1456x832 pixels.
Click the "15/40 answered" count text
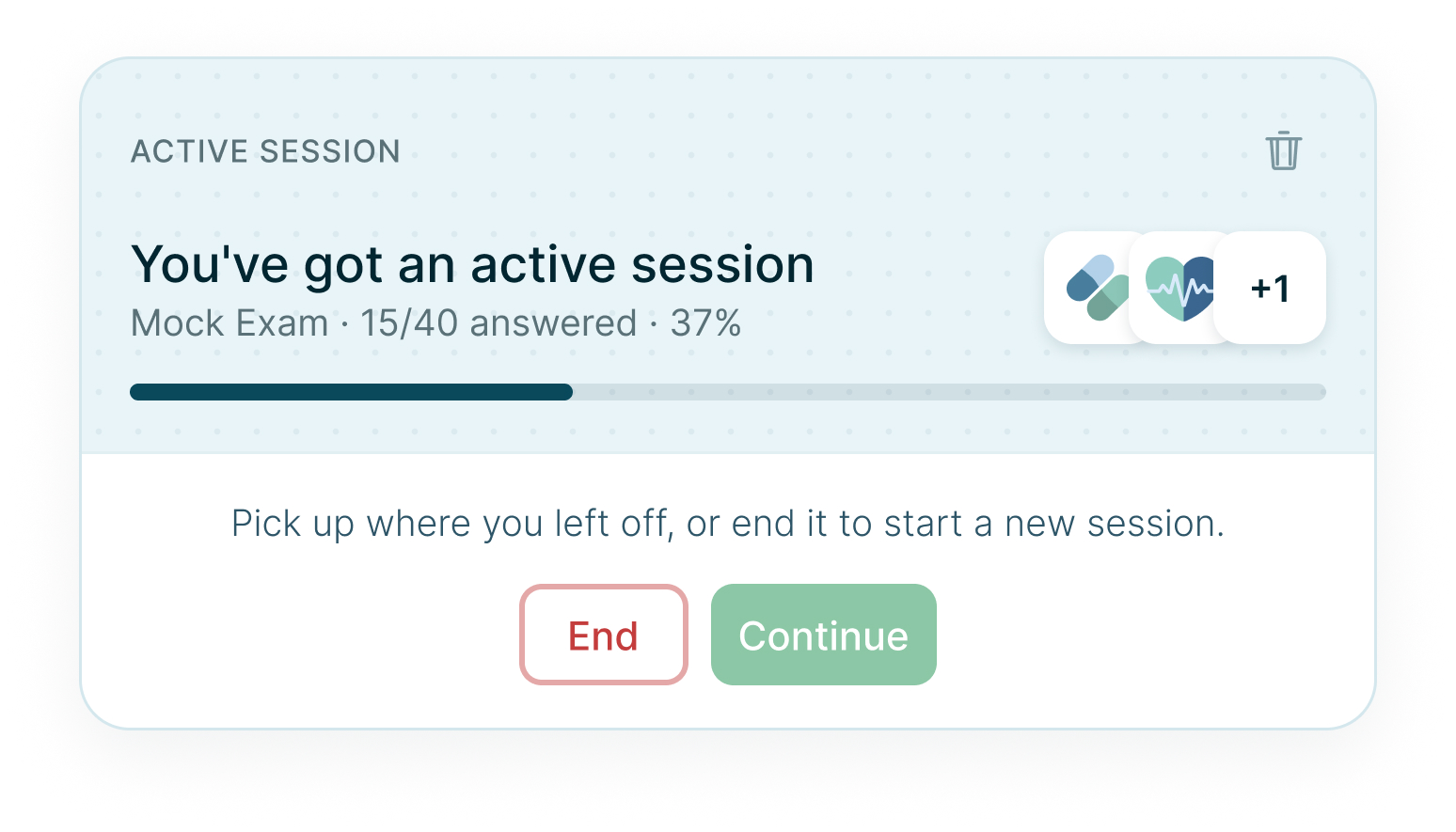499,323
